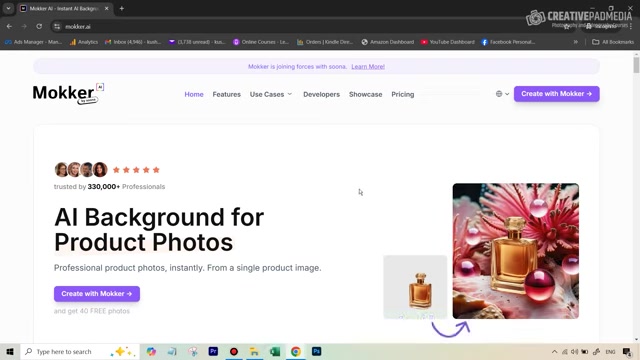Open the Chrome three-dot menu

pos(631,27)
